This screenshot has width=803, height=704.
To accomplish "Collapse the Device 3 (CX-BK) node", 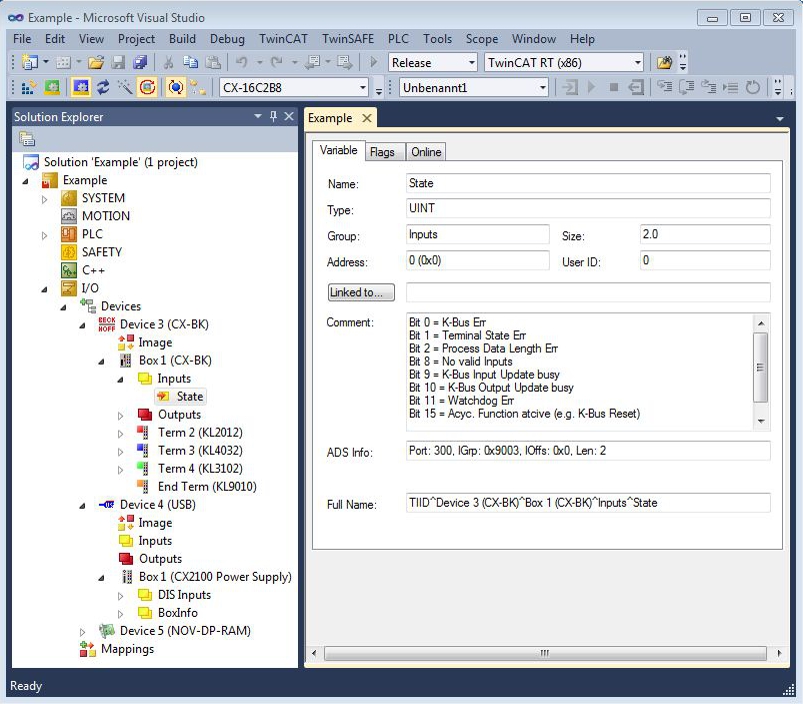I will (82, 326).
